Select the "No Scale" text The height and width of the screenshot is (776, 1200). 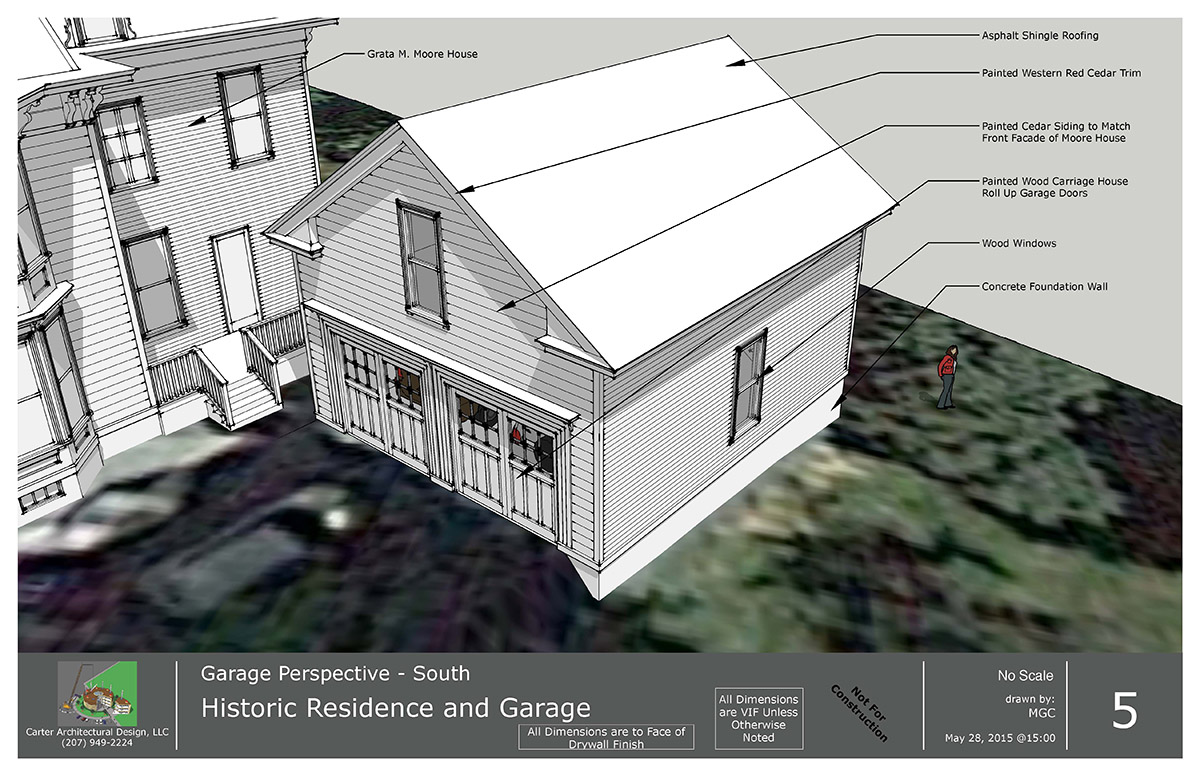1025,675
